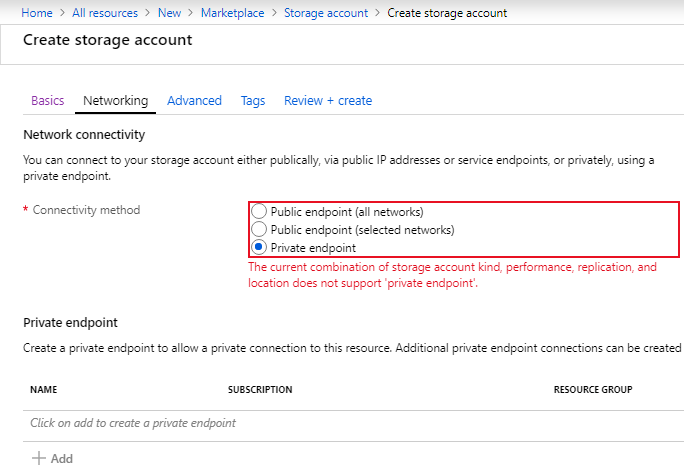Click the Connectivity method field label
This screenshot has width=684, height=475.
86,210
